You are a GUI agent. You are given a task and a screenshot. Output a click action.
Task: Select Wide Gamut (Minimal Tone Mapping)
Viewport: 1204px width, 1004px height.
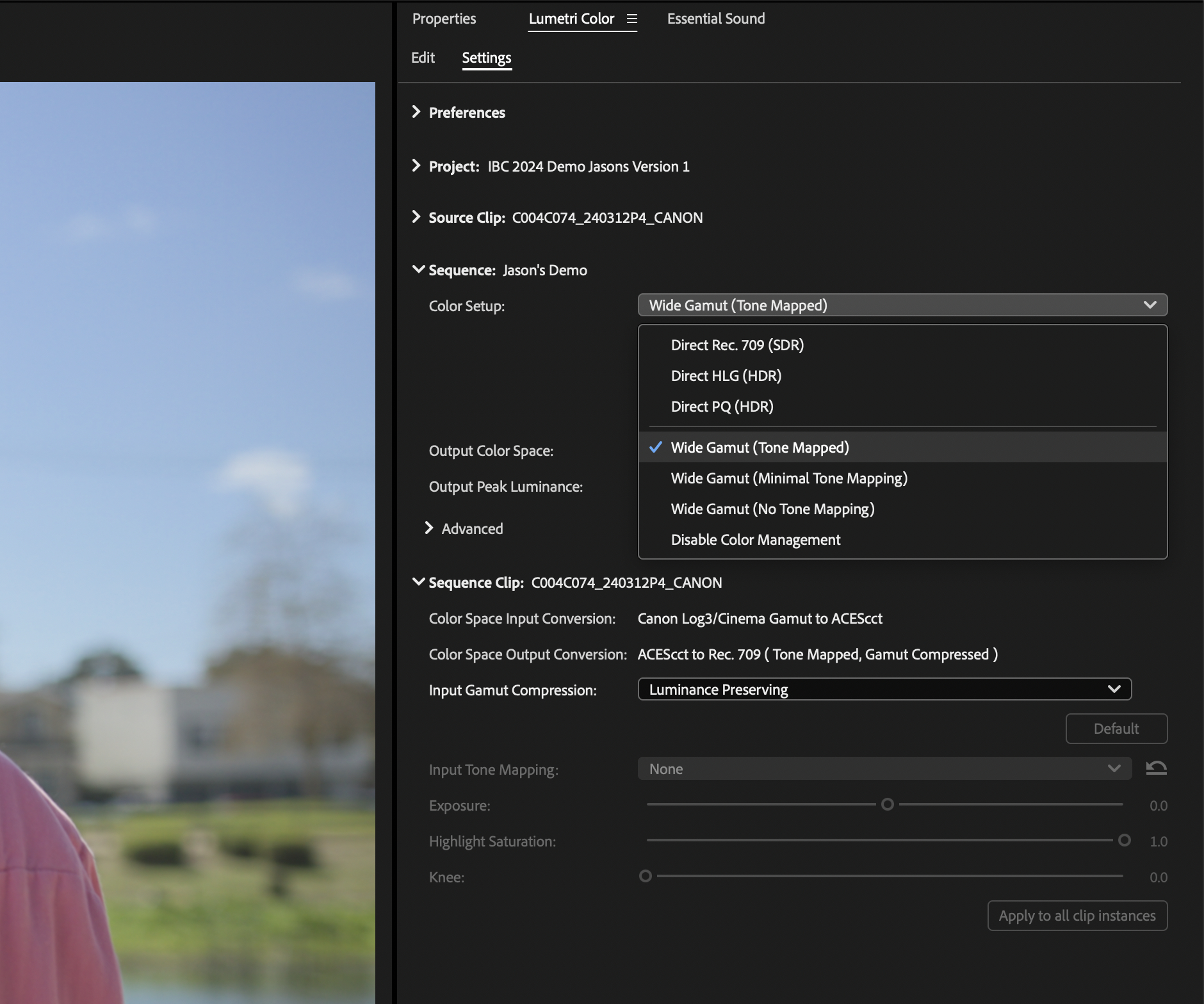pyautogui.click(x=902, y=478)
